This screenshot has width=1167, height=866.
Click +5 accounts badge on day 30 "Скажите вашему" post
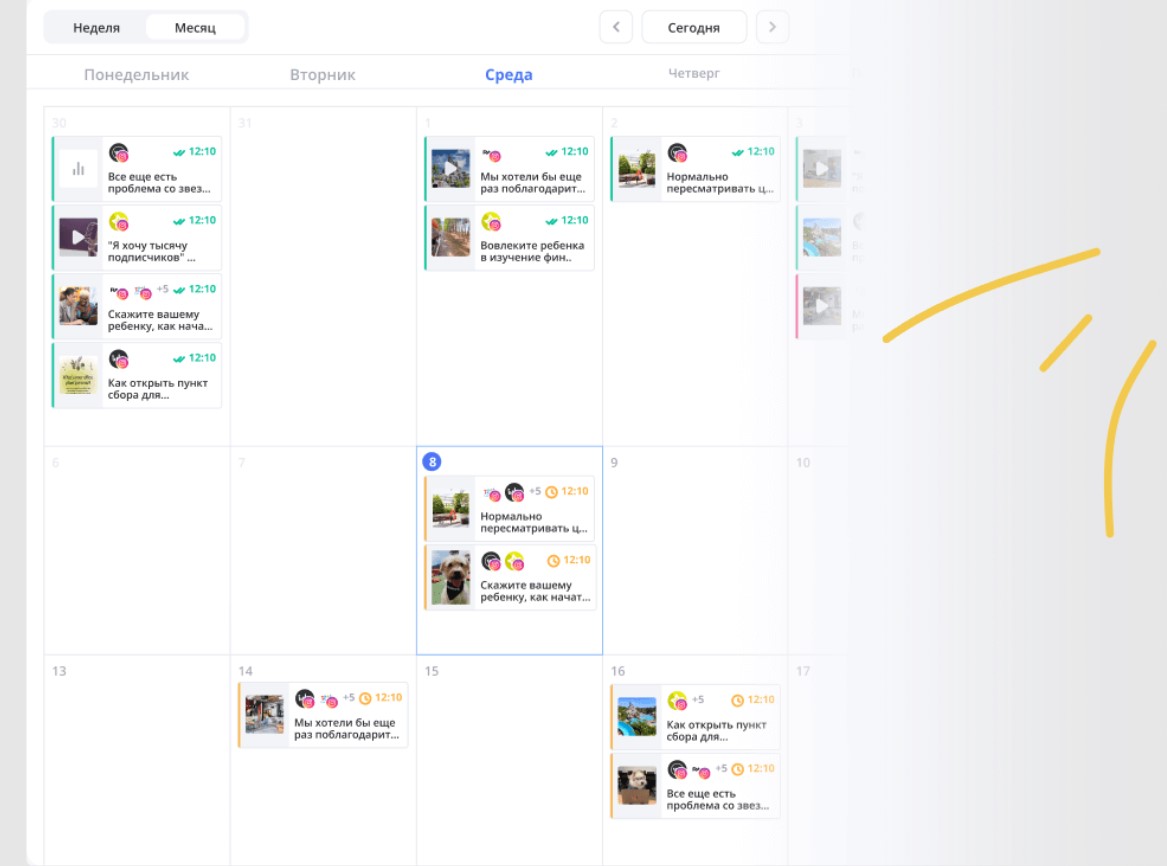162,289
